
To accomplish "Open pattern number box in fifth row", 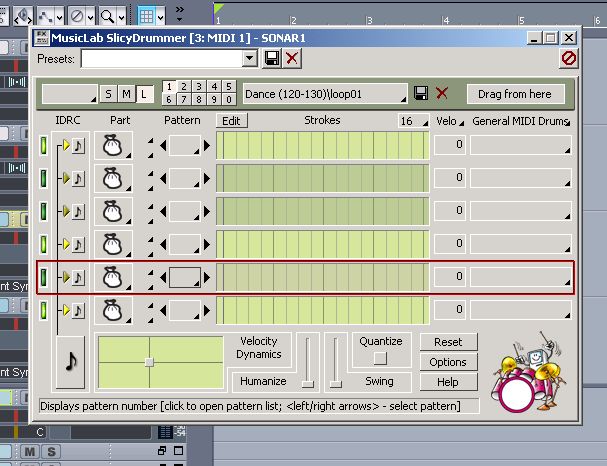I will (x=185, y=277).
